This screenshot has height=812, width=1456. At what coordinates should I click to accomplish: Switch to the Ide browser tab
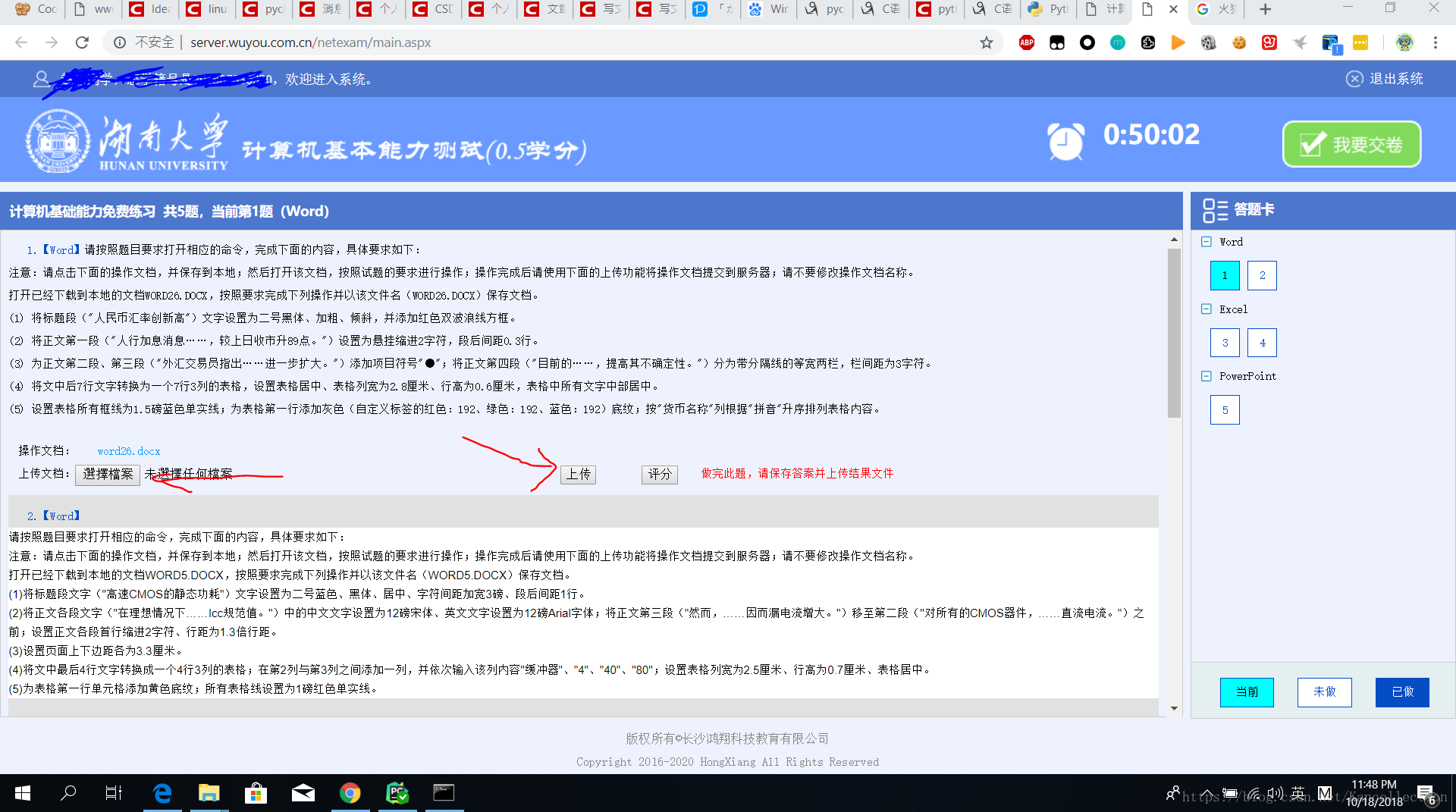point(150,9)
